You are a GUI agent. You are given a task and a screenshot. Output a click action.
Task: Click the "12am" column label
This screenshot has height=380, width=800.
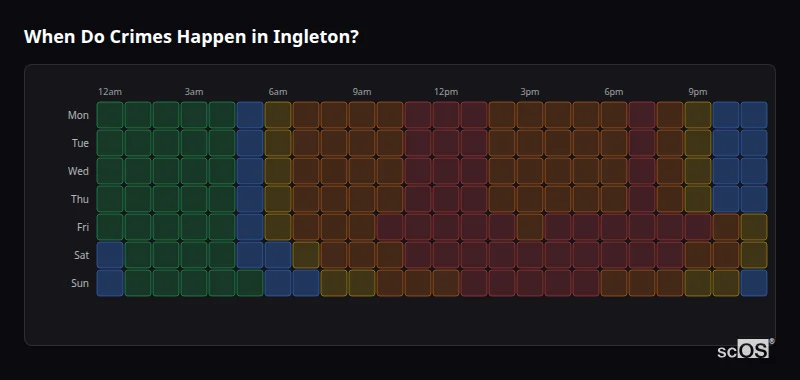[110, 92]
